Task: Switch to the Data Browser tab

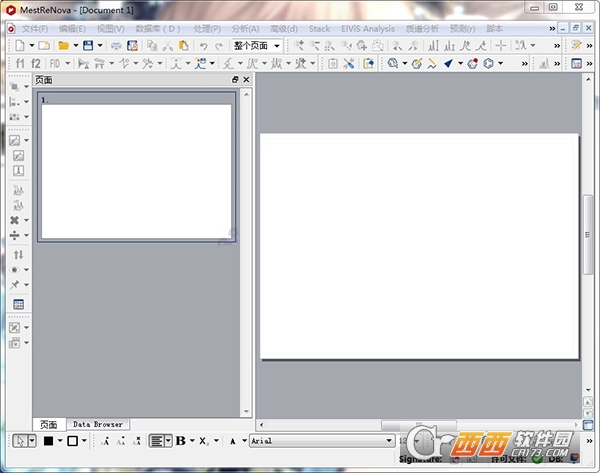Action: (98, 424)
